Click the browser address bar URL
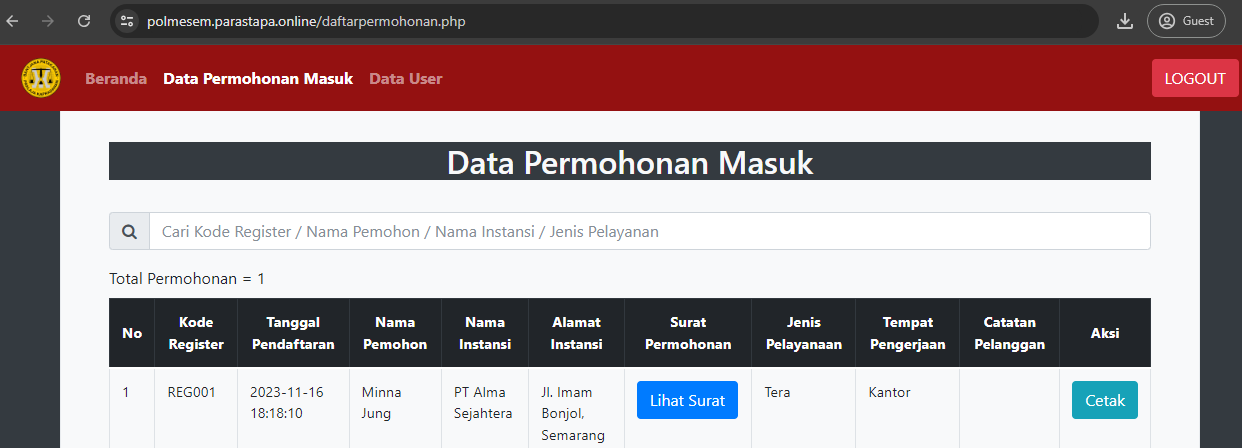The width and height of the screenshot is (1242, 448). click(306, 21)
